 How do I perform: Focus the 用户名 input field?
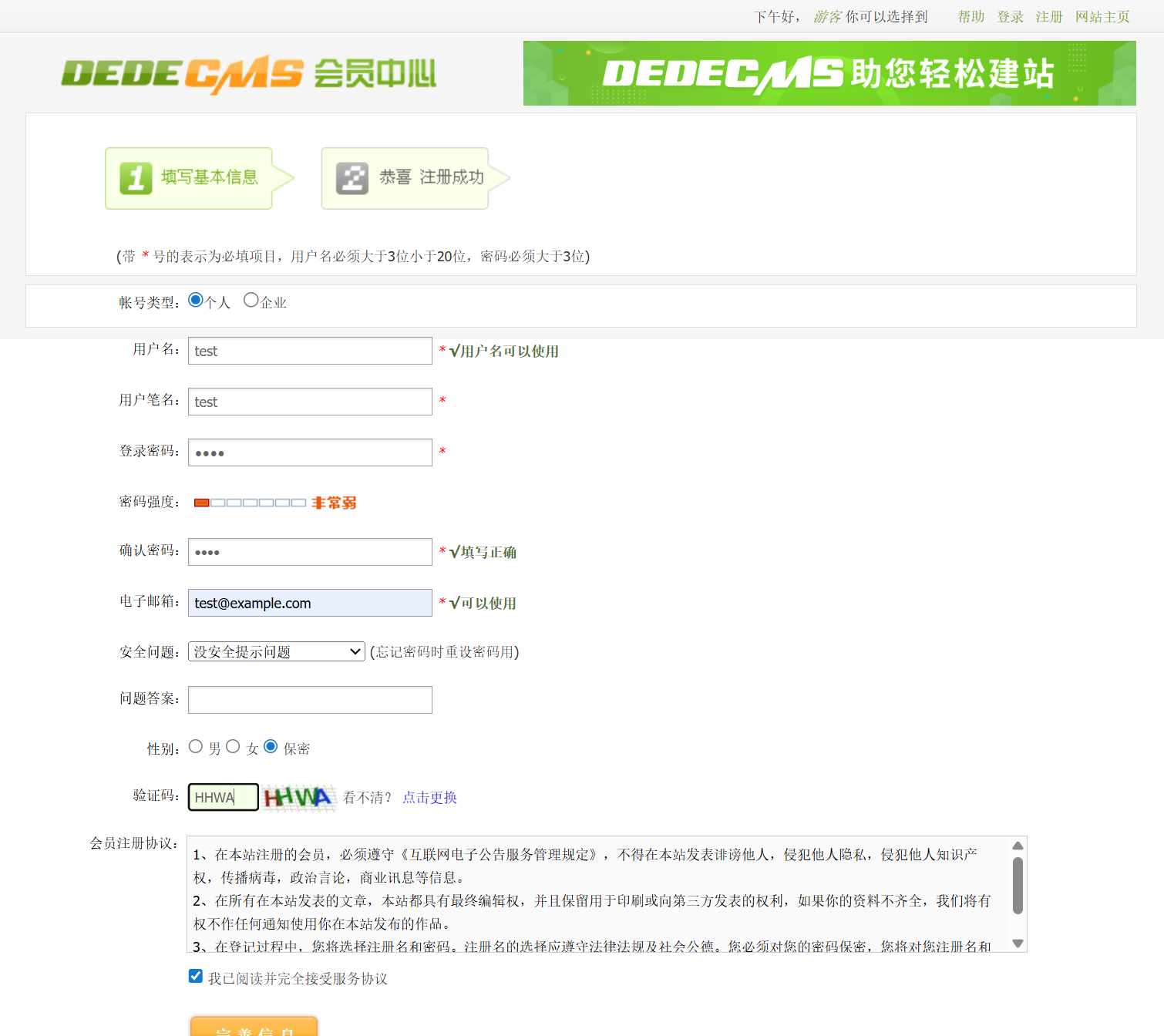click(310, 351)
